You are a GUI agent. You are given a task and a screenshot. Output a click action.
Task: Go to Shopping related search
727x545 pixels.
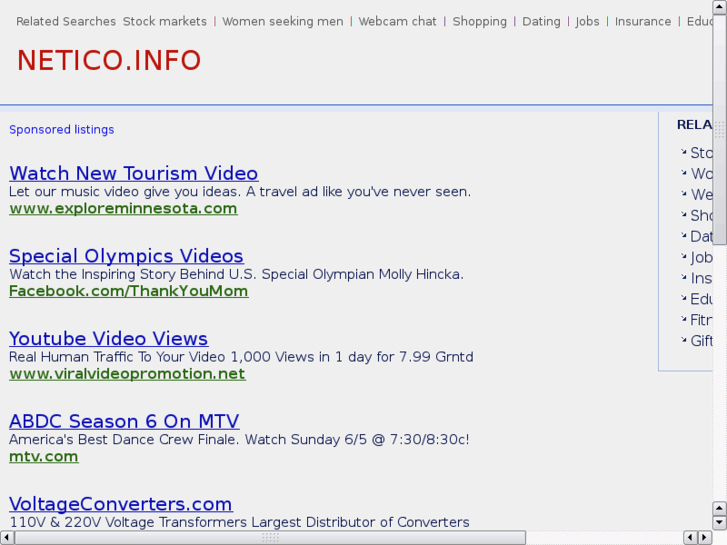(x=479, y=21)
